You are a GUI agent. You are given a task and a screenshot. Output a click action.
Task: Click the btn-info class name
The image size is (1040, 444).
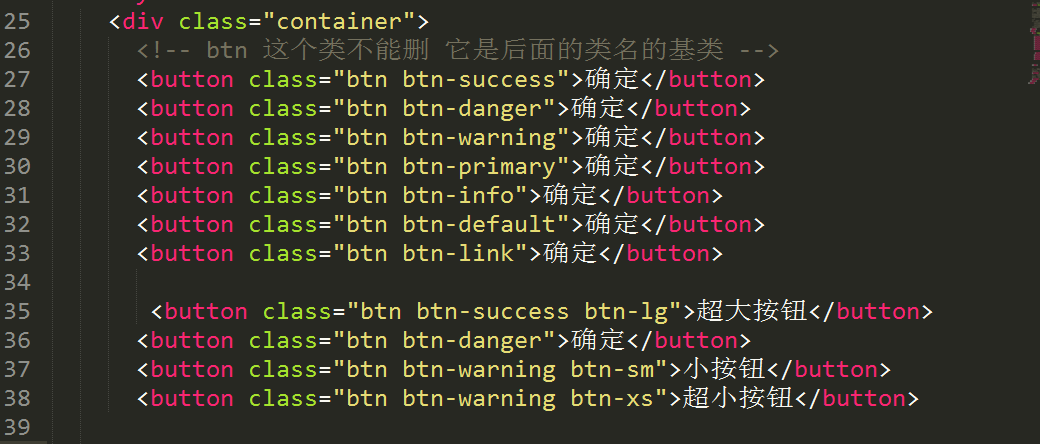458,195
